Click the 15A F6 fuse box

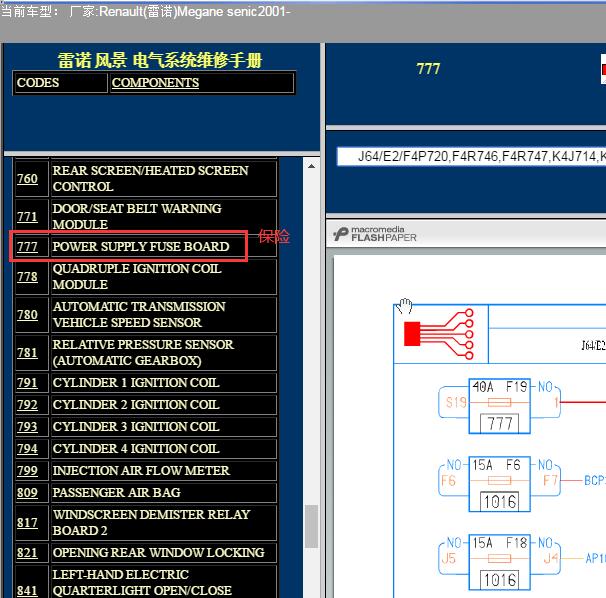(x=499, y=484)
